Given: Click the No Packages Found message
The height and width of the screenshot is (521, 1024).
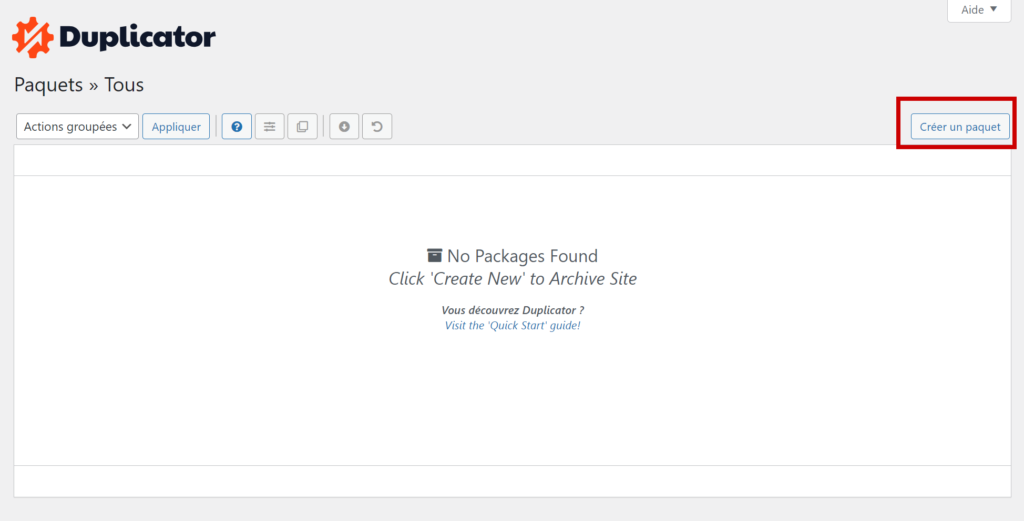Looking at the screenshot, I should pyautogui.click(x=522, y=256).
